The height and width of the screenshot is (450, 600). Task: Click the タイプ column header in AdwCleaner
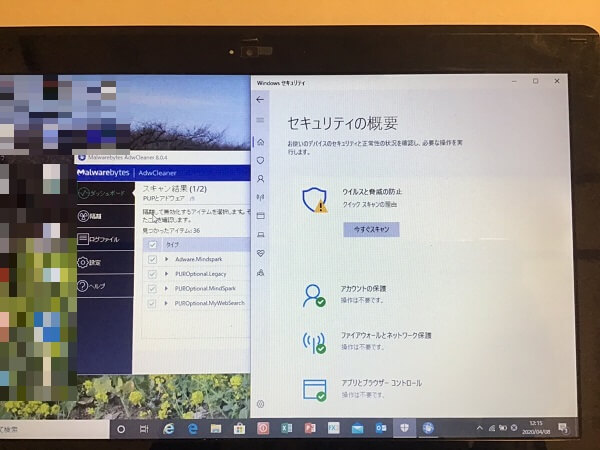click(172, 245)
